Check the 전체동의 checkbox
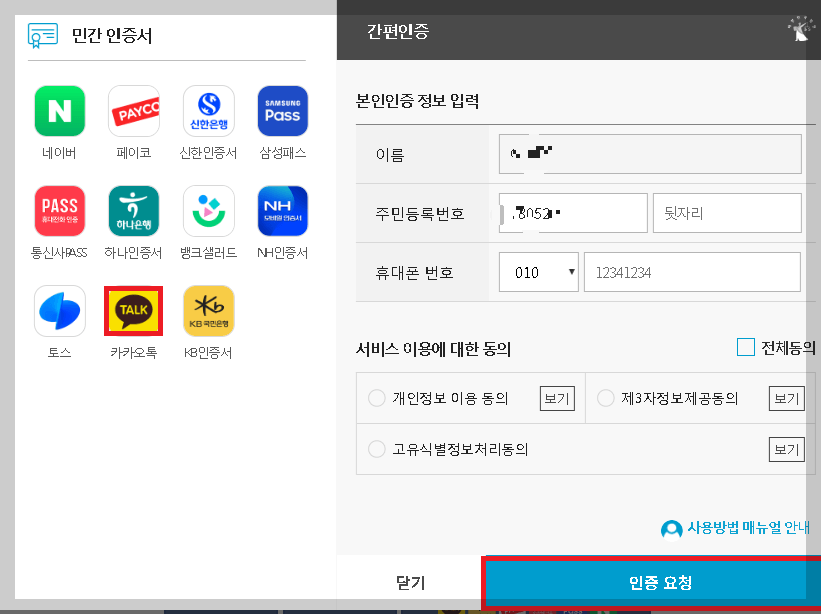This screenshot has width=821, height=614. pyautogui.click(x=746, y=347)
